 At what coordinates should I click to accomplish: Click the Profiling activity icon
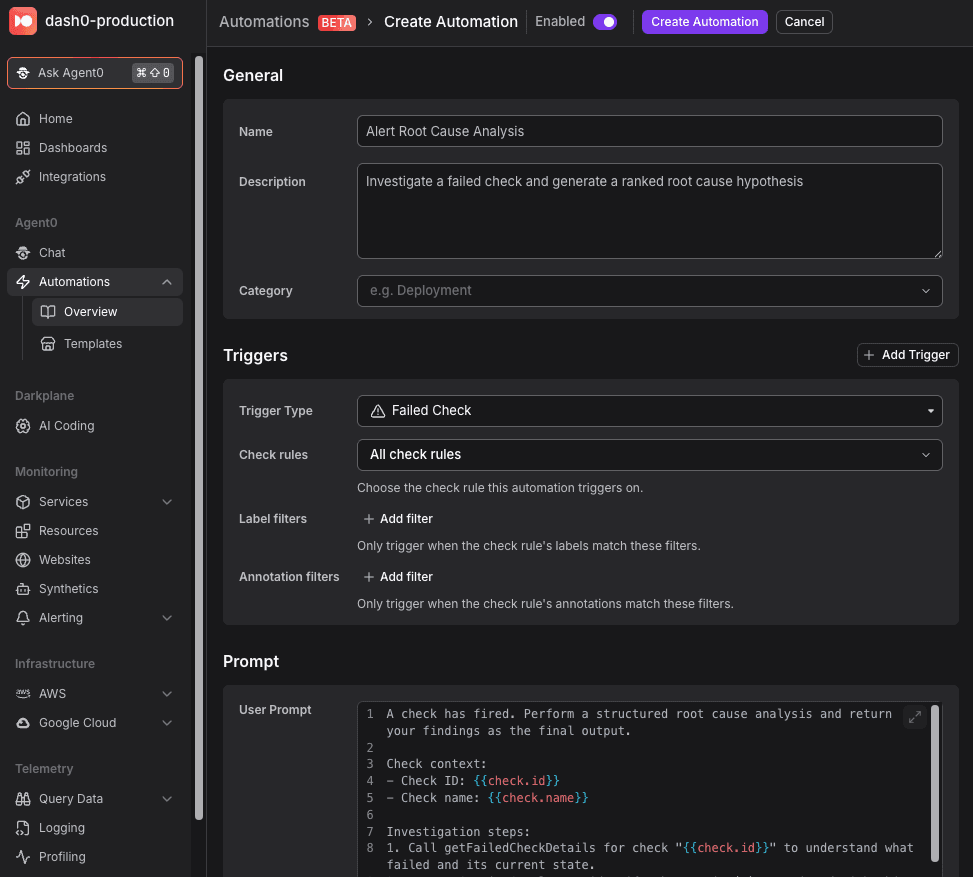click(23, 857)
